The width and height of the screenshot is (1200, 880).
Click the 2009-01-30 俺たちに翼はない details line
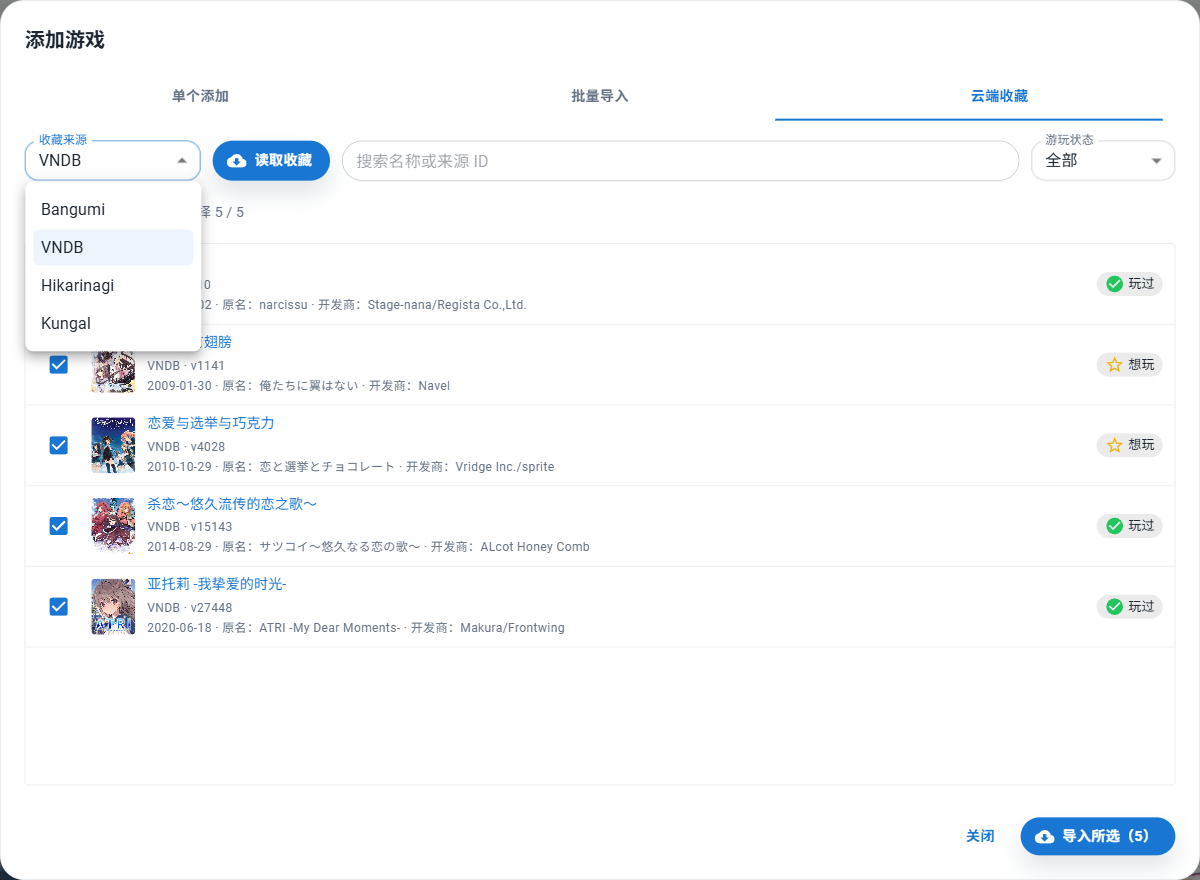coord(299,386)
